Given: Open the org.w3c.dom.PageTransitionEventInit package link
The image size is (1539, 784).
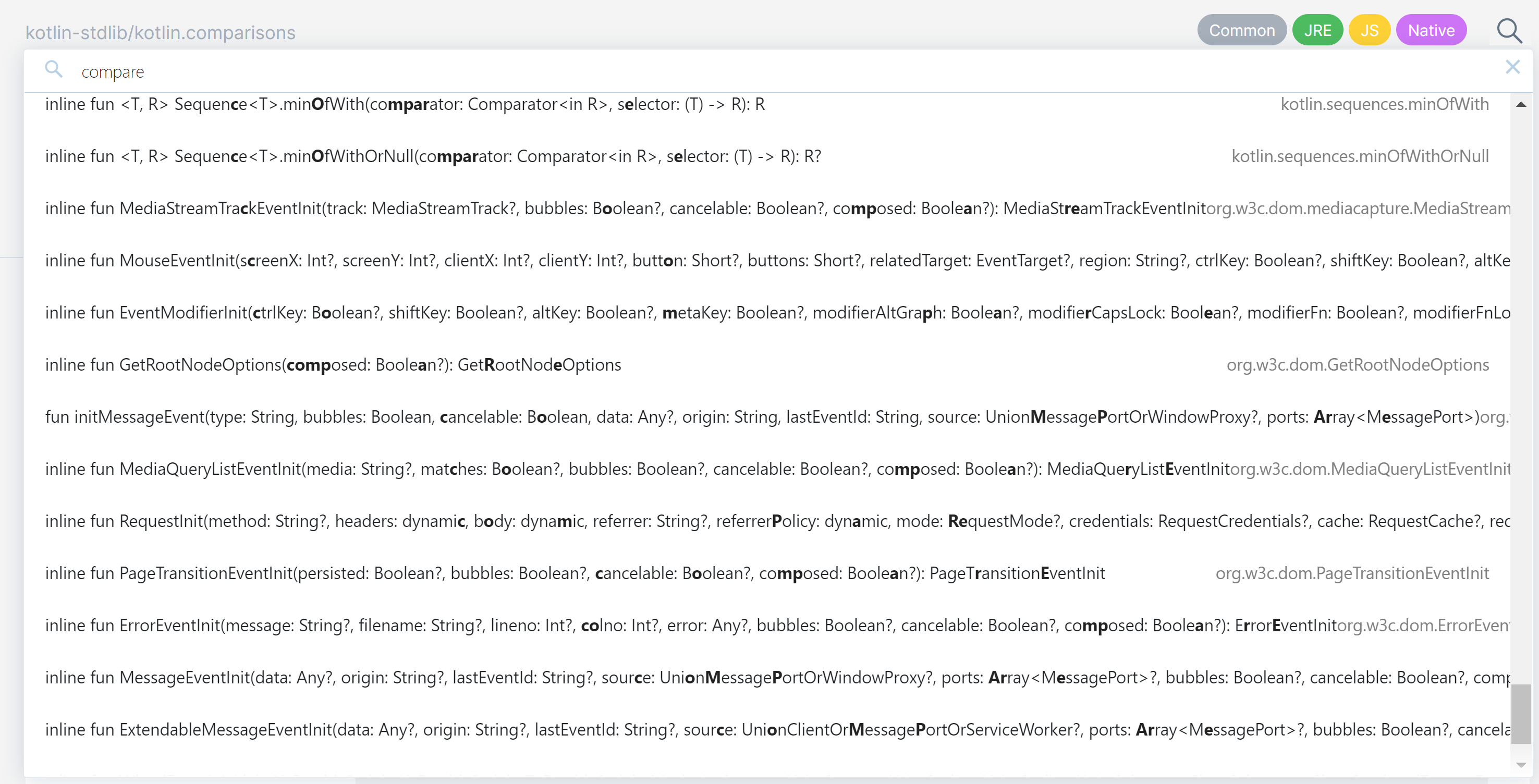Looking at the screenshot, I should click(x=1352, y=573).
